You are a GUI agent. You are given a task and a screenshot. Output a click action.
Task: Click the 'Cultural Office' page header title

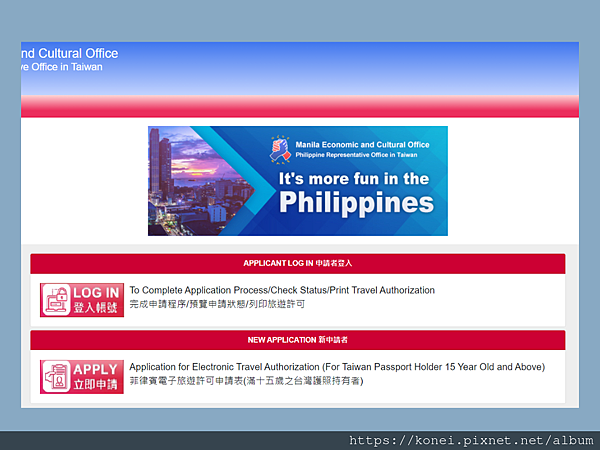click(x=70, y=53)
